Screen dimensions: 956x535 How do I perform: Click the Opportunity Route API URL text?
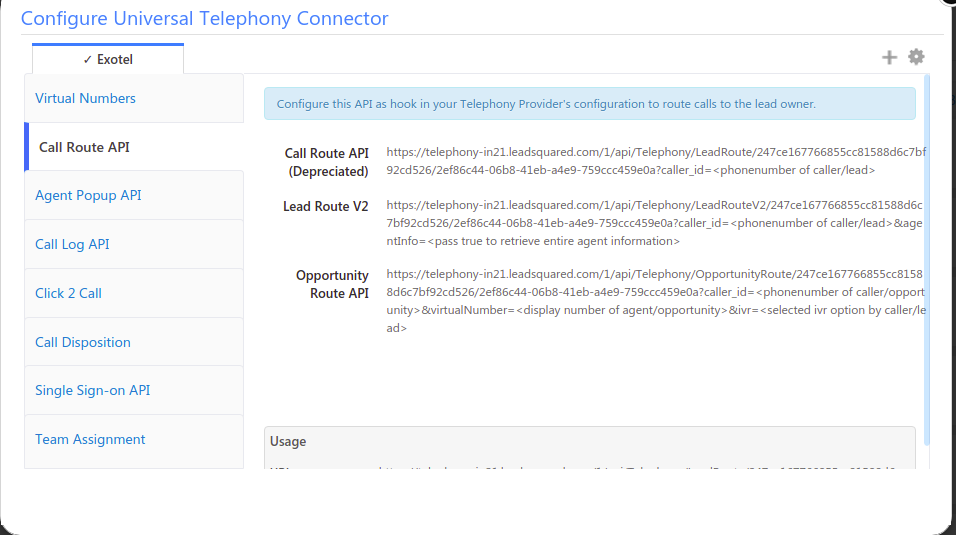point(656,301)
